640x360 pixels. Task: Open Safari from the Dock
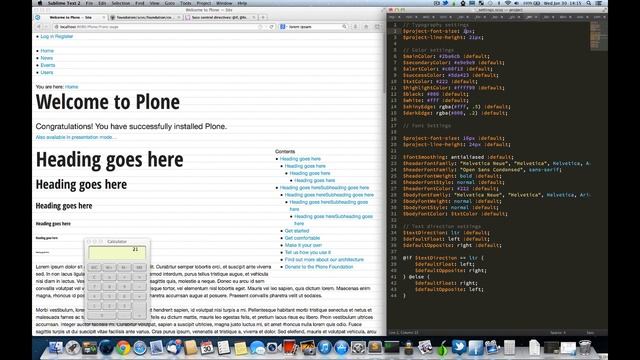click(x=140, y=347)
